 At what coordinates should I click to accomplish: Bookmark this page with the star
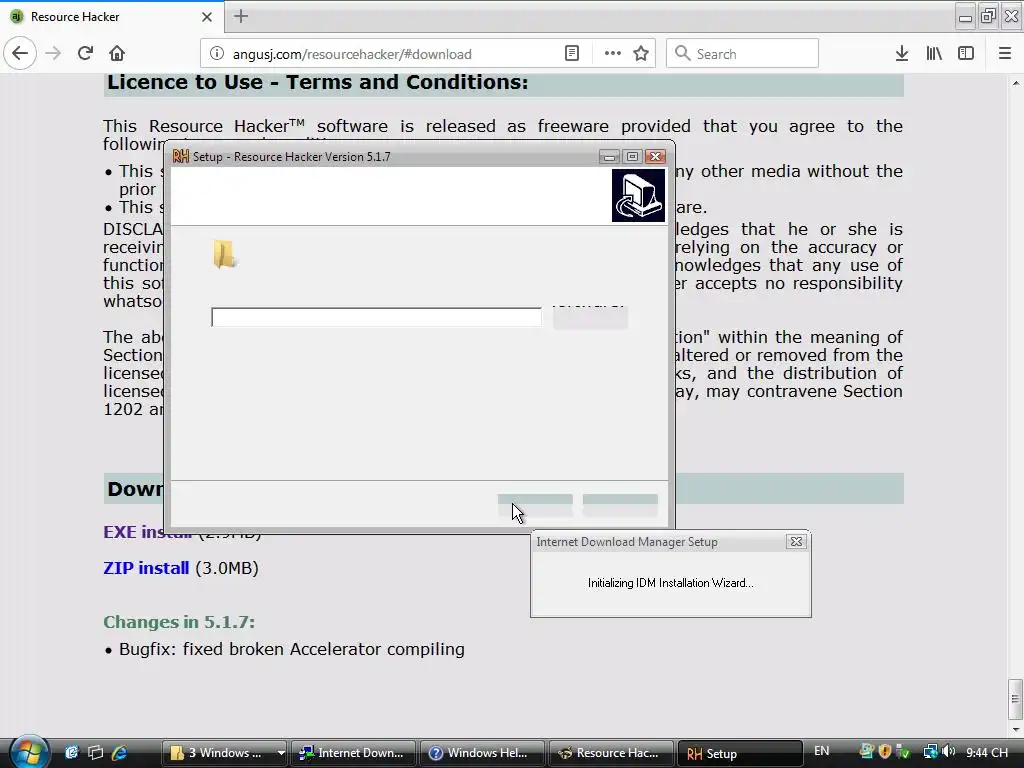[641, 54]
